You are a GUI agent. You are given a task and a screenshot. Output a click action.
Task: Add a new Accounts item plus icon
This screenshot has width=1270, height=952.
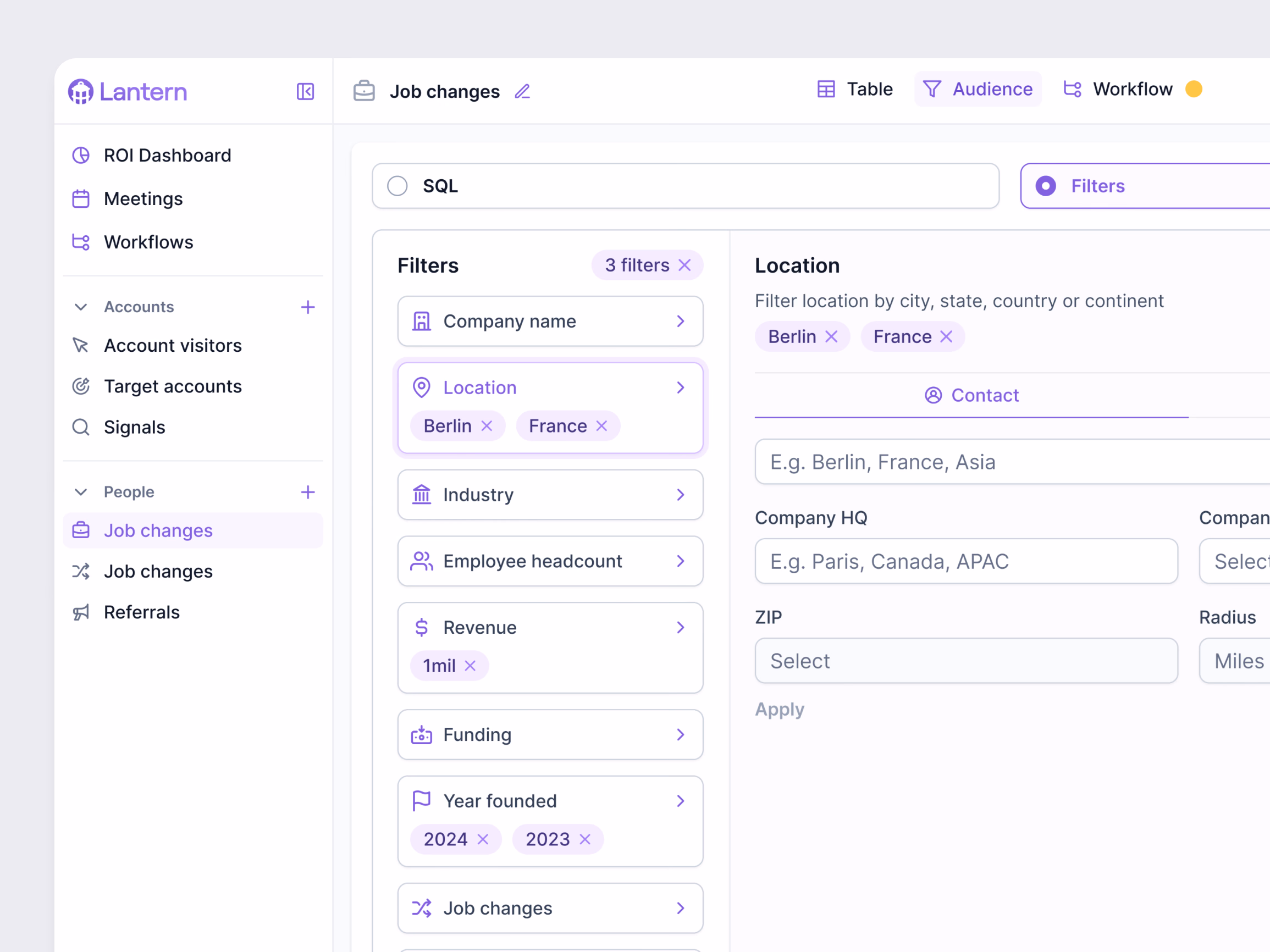(x=308, y=307)
